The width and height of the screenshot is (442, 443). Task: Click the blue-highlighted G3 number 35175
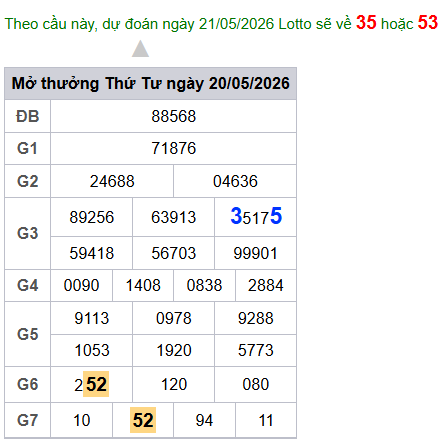256,216
